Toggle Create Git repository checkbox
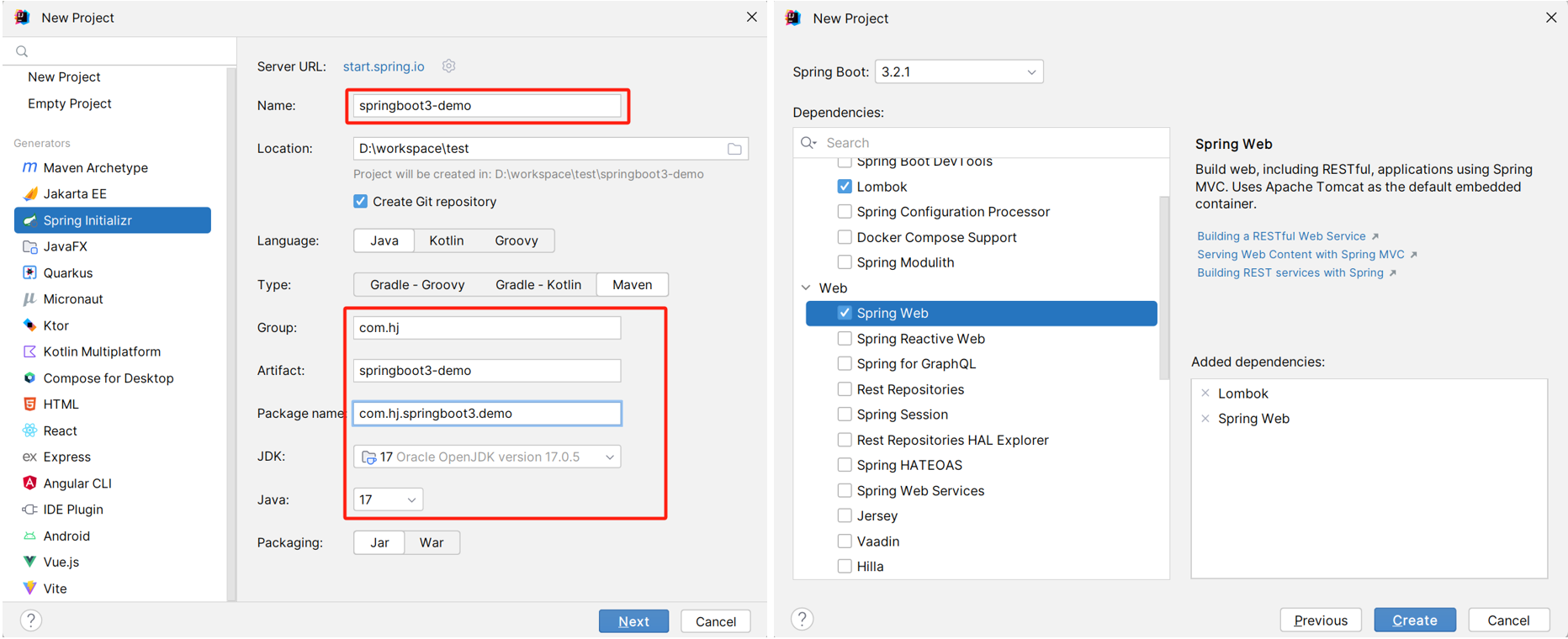1568x639 pixels. coord(361,202)
